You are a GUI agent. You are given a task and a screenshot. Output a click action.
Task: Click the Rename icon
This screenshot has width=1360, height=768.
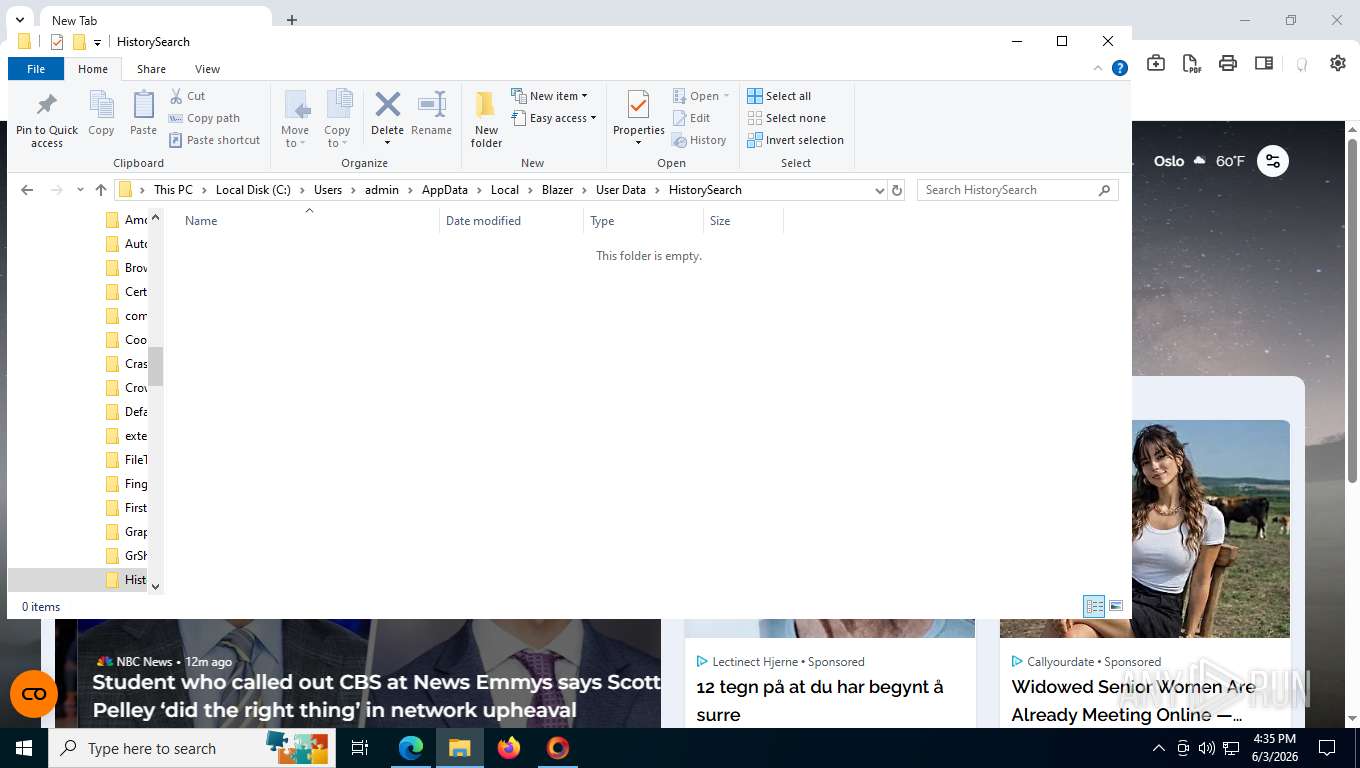click(x=431, y=104)
